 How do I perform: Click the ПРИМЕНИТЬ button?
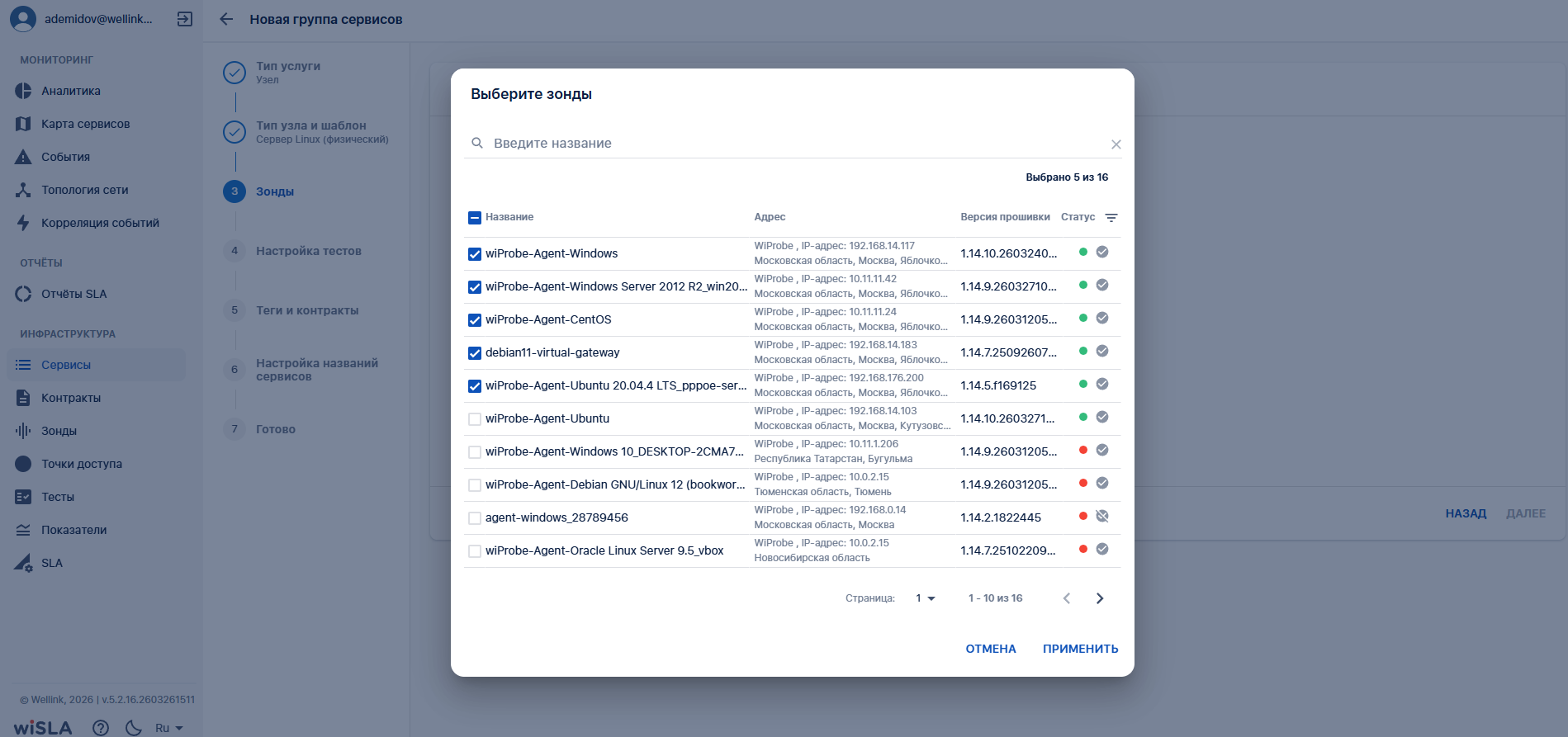1080,649
